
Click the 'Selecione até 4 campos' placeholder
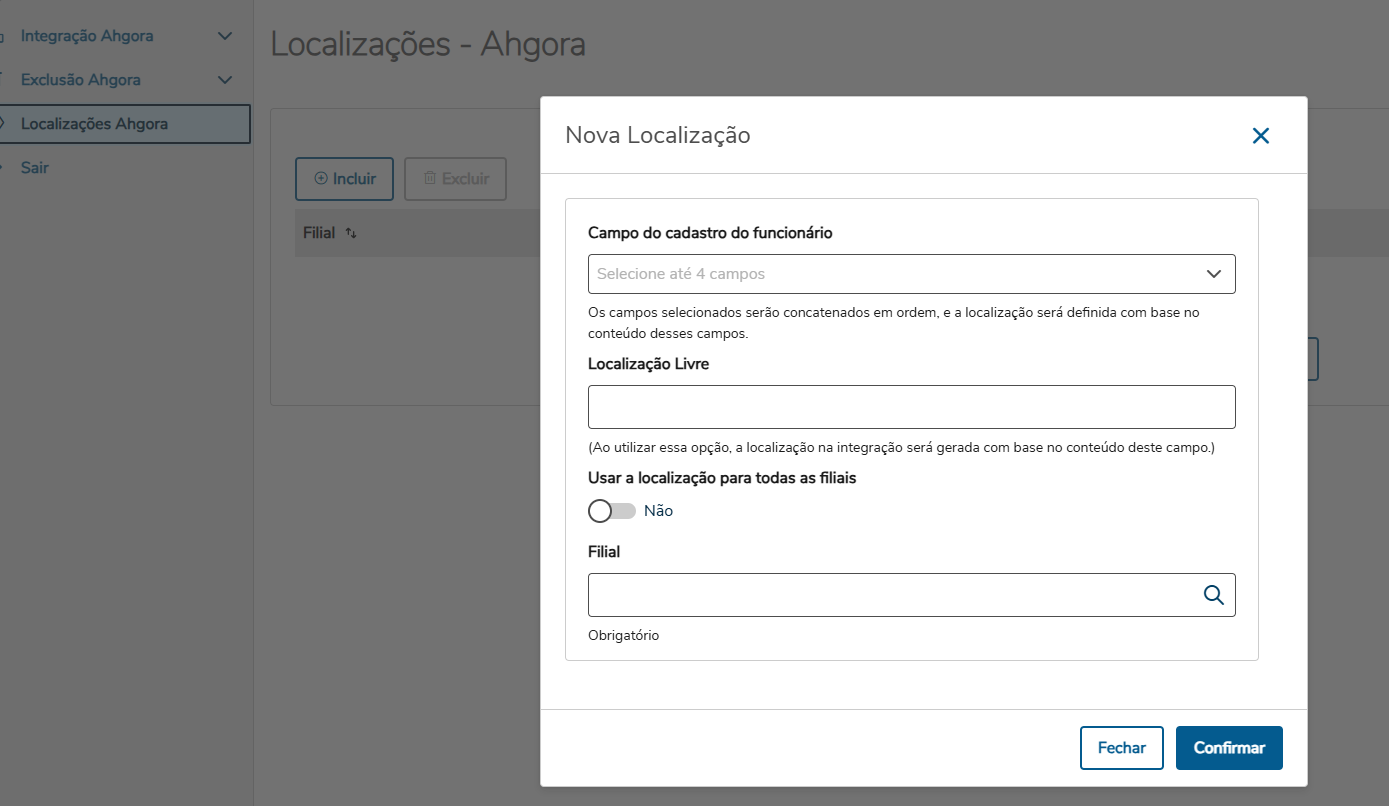tap(681, 274)
